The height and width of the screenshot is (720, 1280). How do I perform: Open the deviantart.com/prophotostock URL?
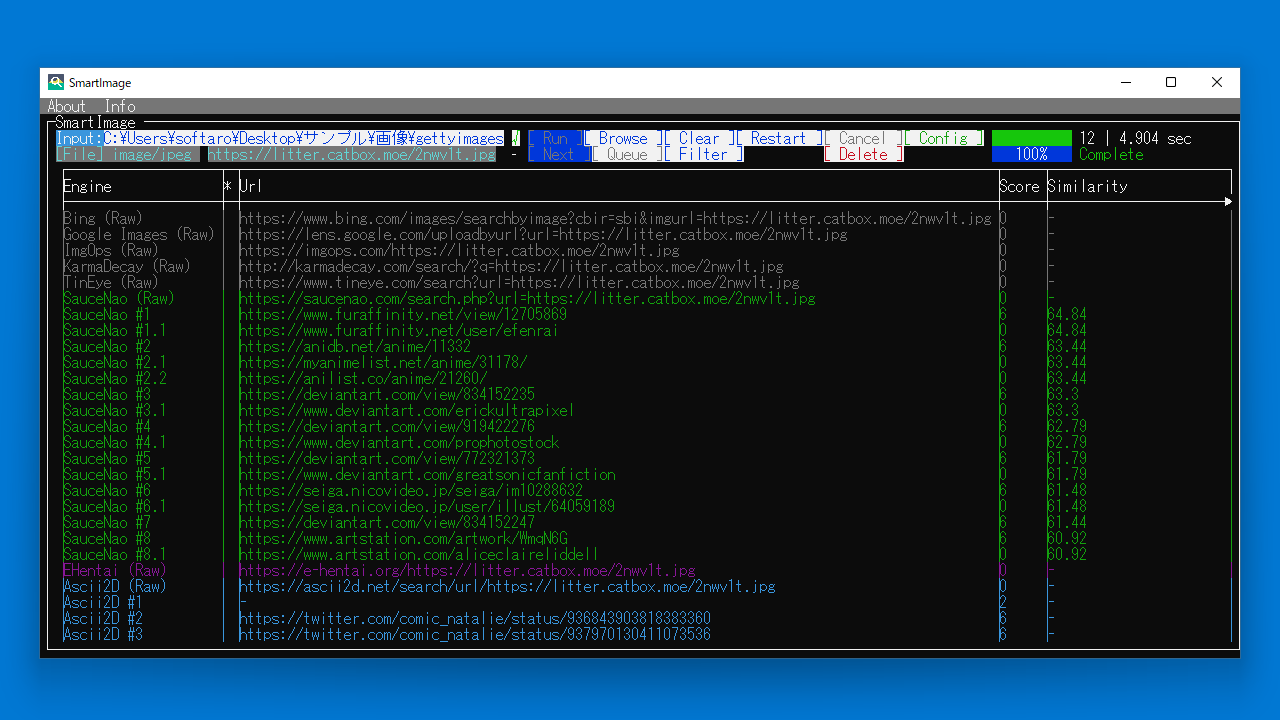click(x=399, y=442)
